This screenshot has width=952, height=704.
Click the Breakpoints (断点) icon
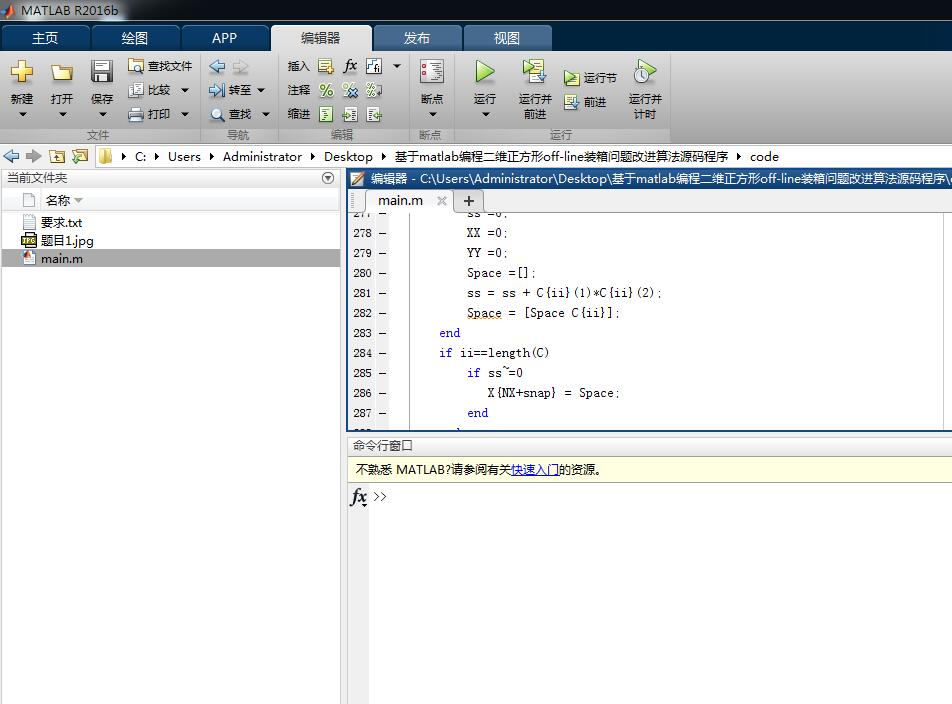432,72
